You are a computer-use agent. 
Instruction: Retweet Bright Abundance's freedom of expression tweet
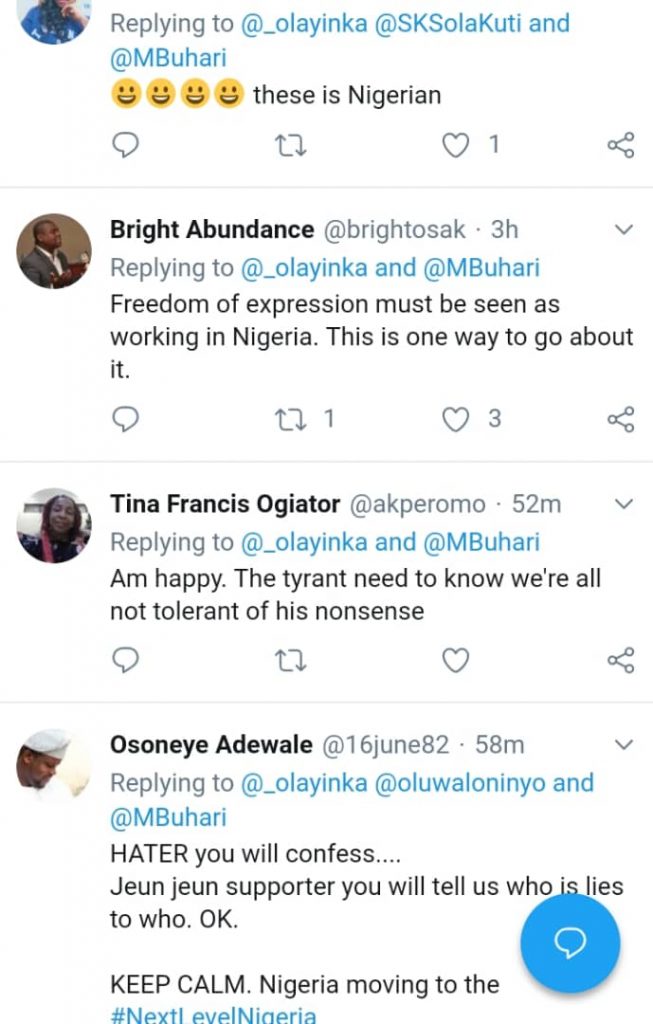[290, 419]
